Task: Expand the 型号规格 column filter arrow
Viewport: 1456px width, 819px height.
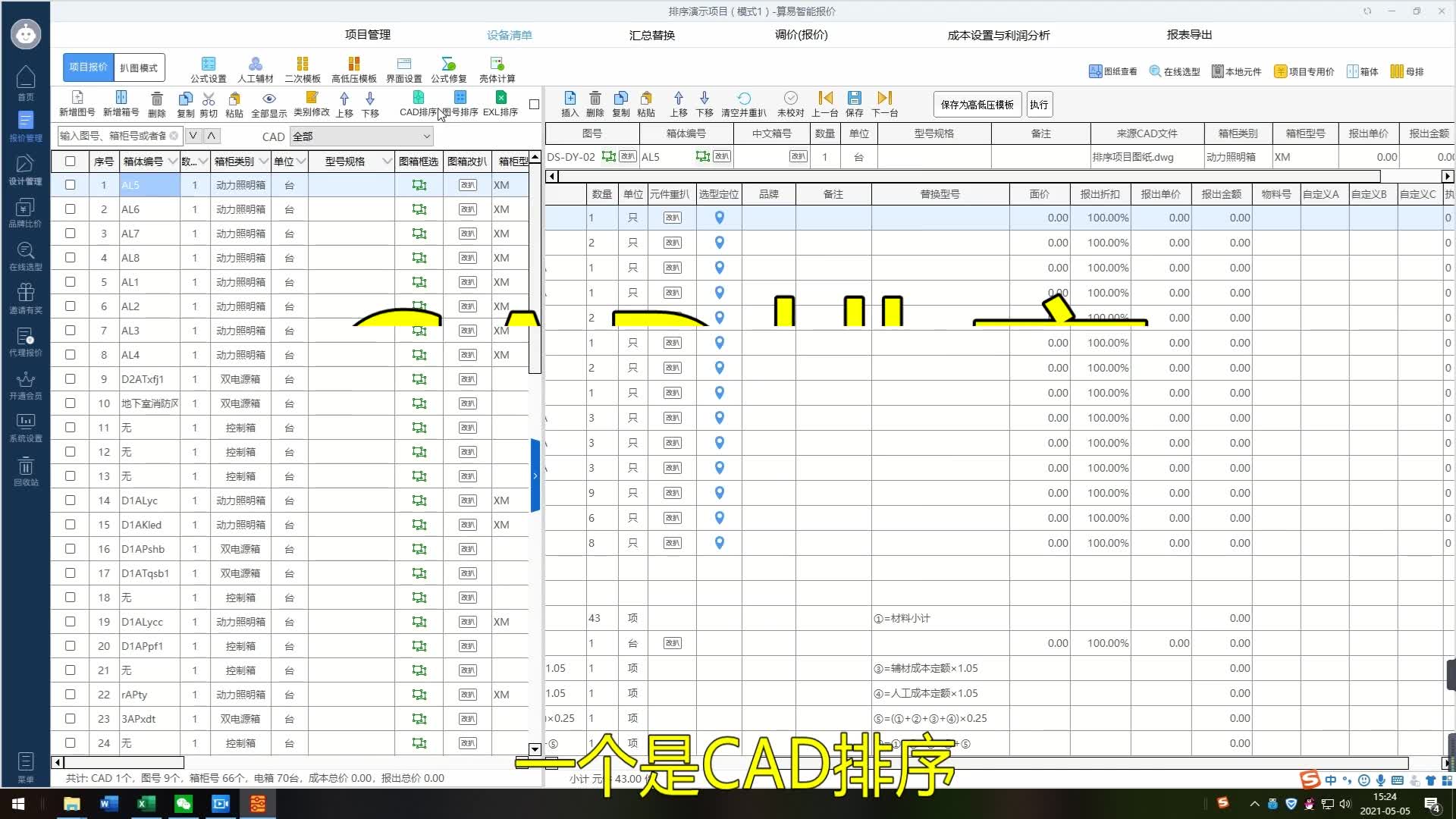Action: [x=387, y=161]
